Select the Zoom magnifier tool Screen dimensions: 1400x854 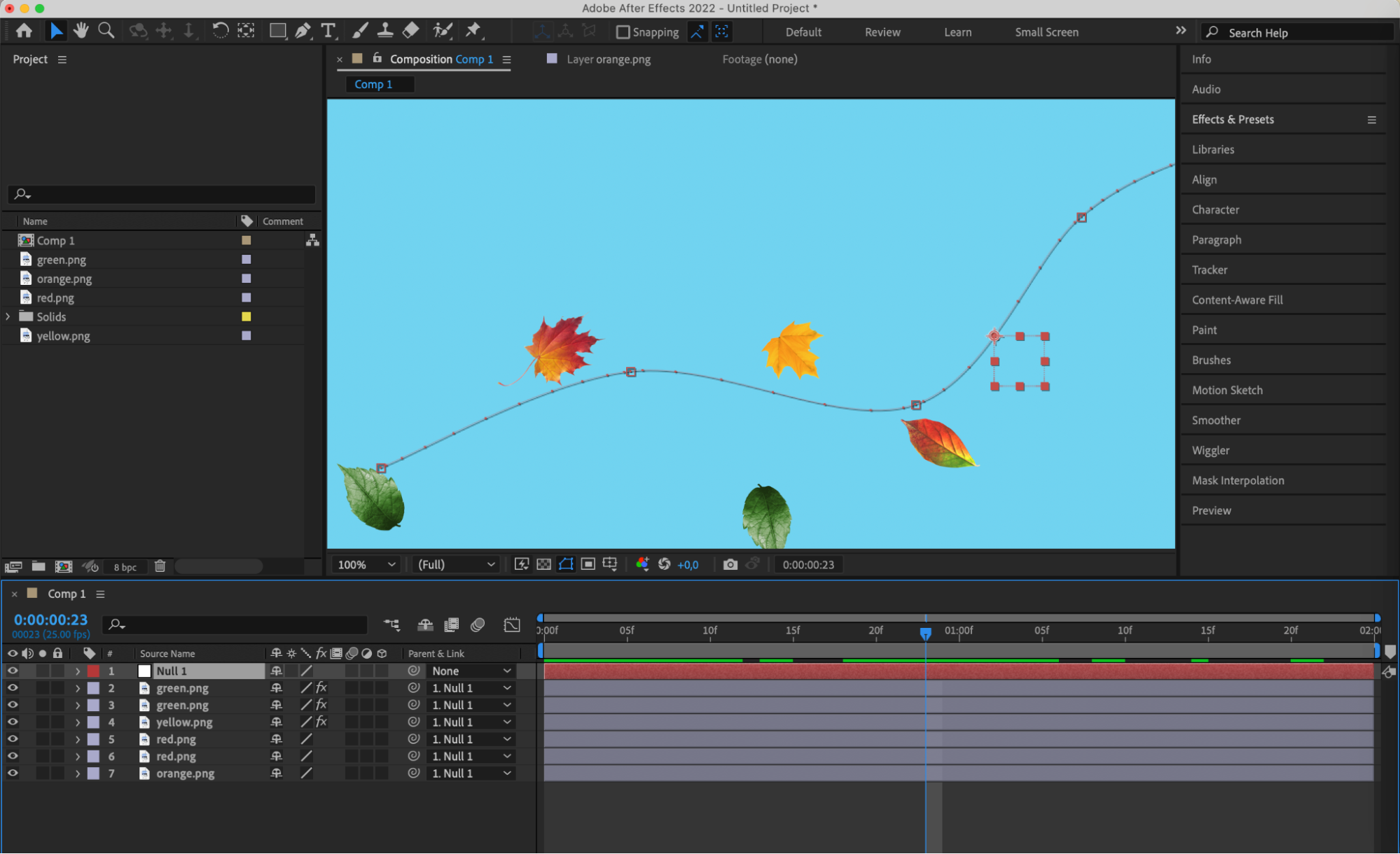click(106, 31)
